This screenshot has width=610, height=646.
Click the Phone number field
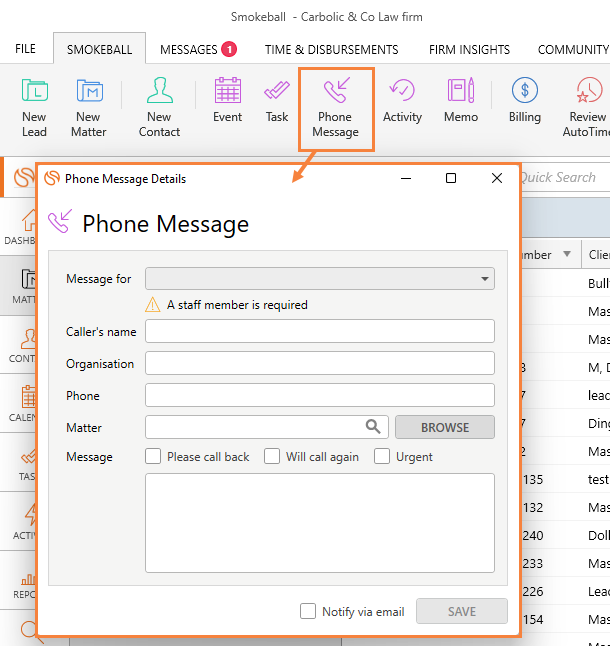pyautogui.click(x=320, y=395)
